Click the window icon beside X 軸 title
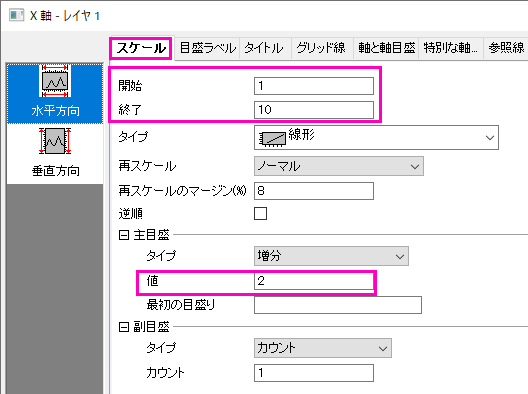The image size is (528, 394). click(16, 15)
